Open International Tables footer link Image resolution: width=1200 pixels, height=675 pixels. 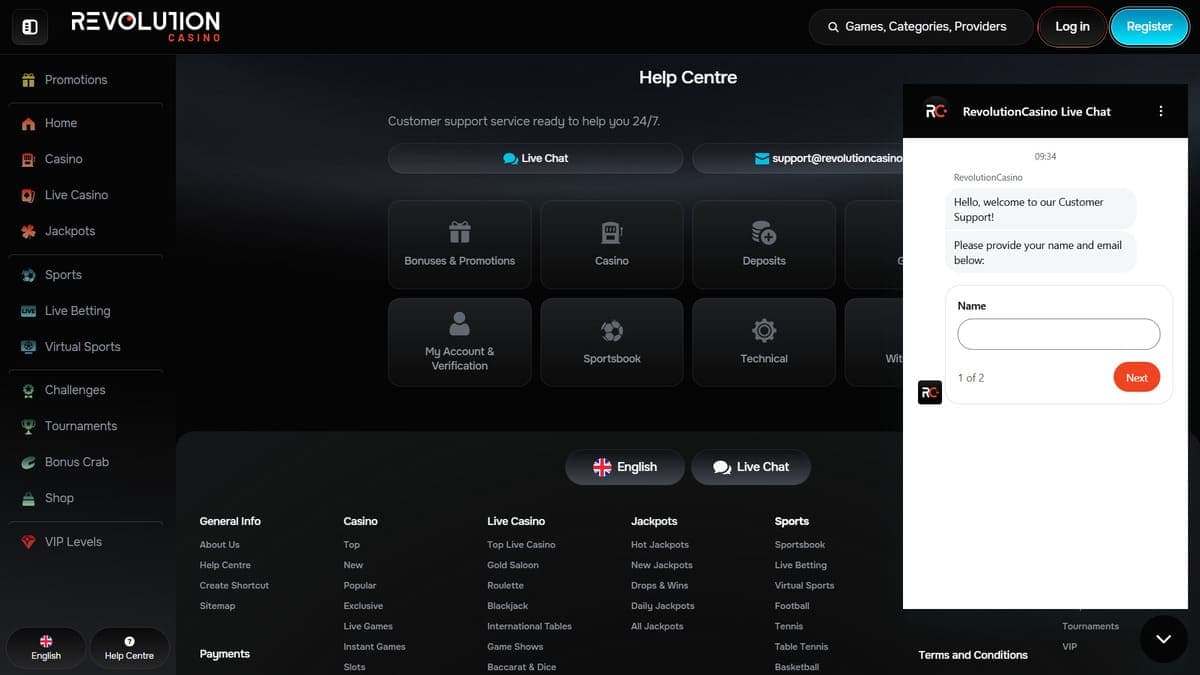[x=530, y=626]
